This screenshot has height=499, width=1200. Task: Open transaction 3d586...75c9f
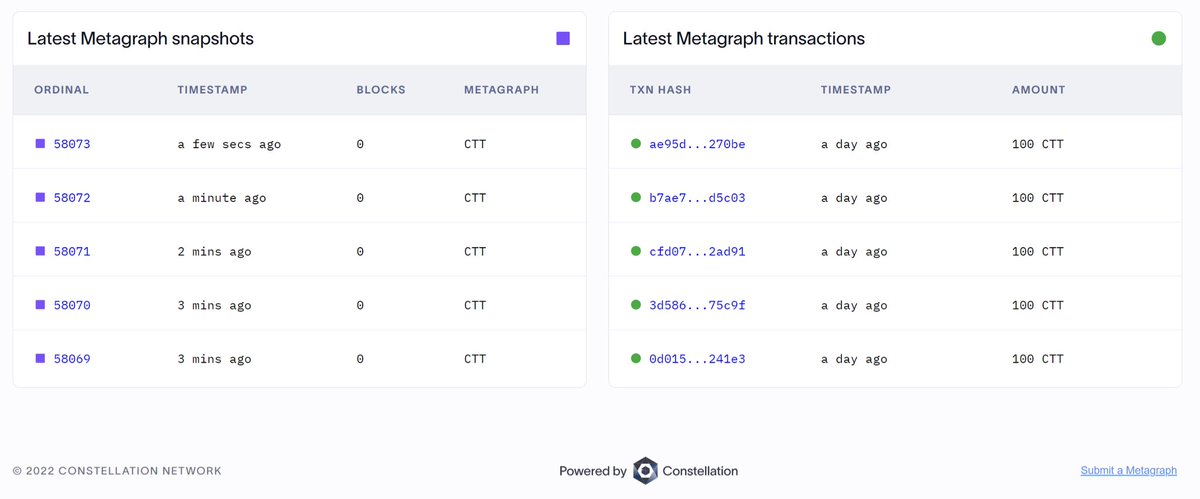697,305
